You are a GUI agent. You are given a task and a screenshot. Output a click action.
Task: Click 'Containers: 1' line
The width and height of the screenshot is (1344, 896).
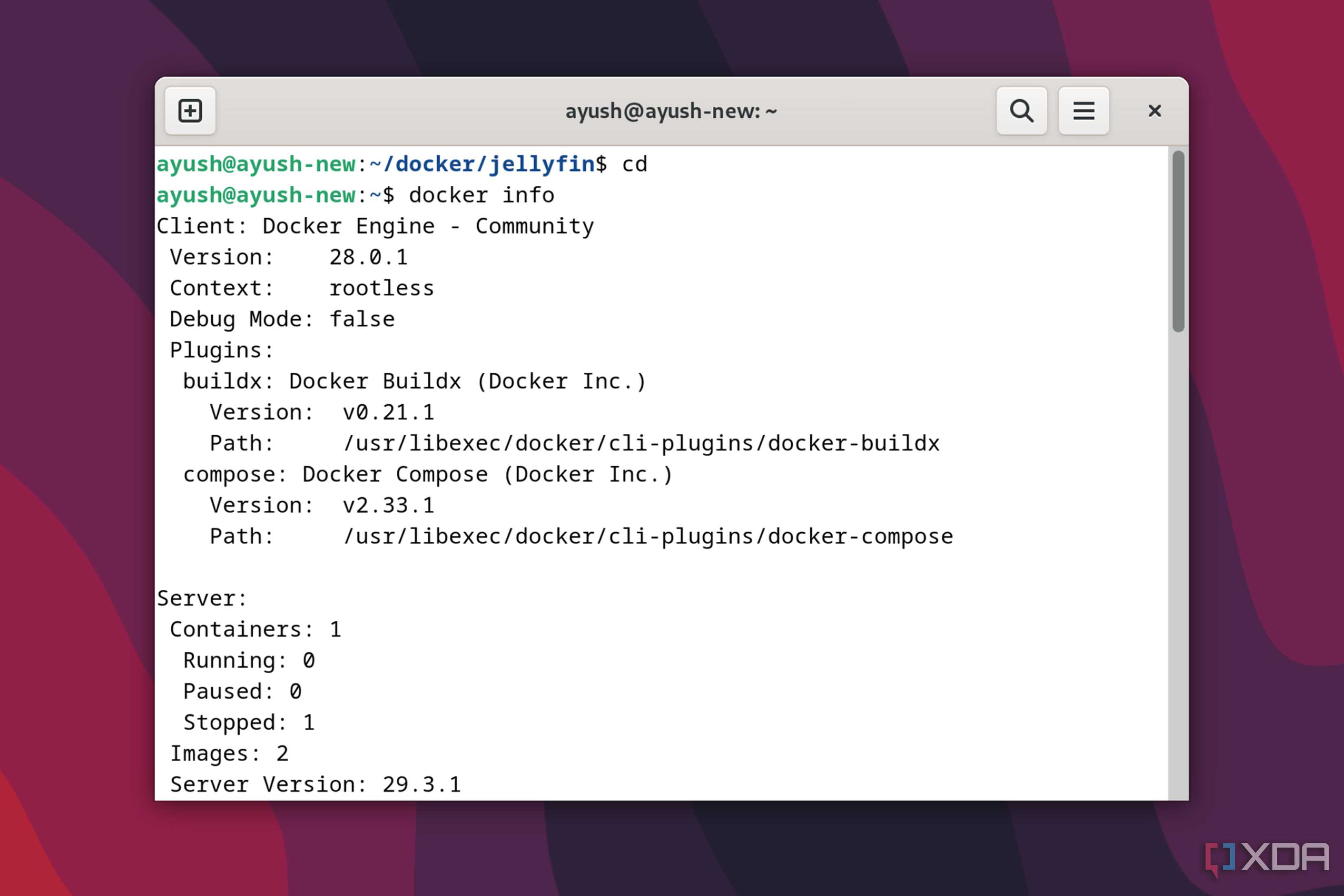(255, 630)
